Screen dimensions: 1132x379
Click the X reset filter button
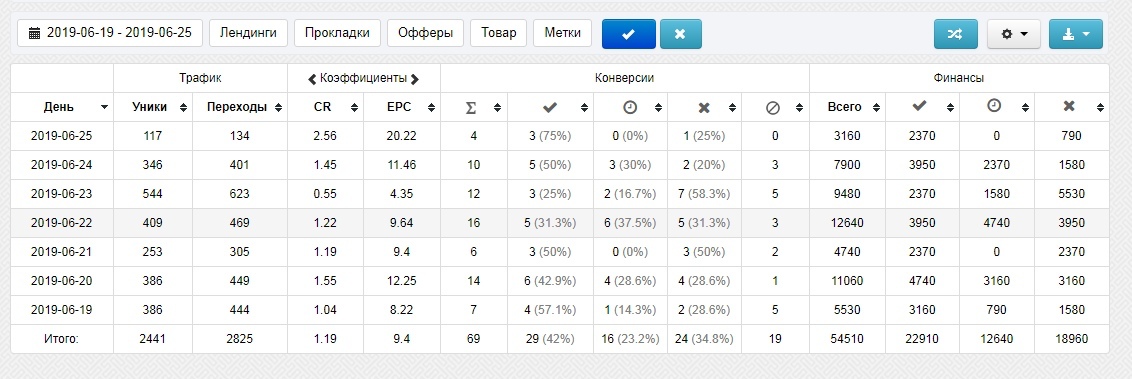coord(680,34)
